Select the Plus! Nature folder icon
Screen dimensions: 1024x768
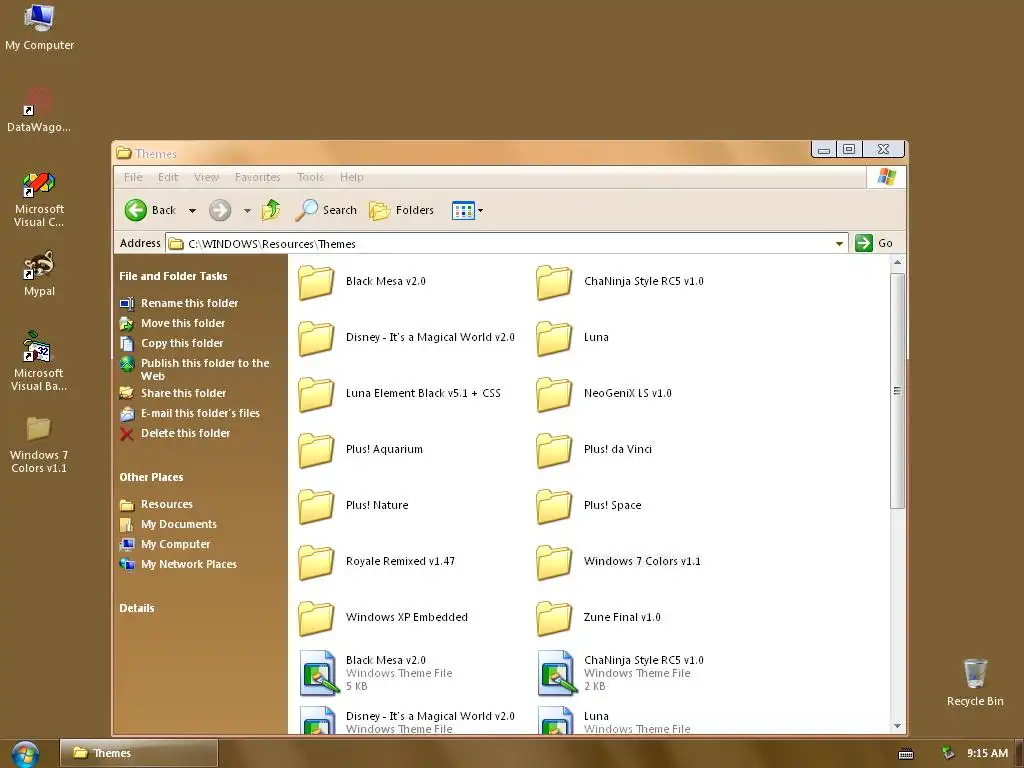316,507
